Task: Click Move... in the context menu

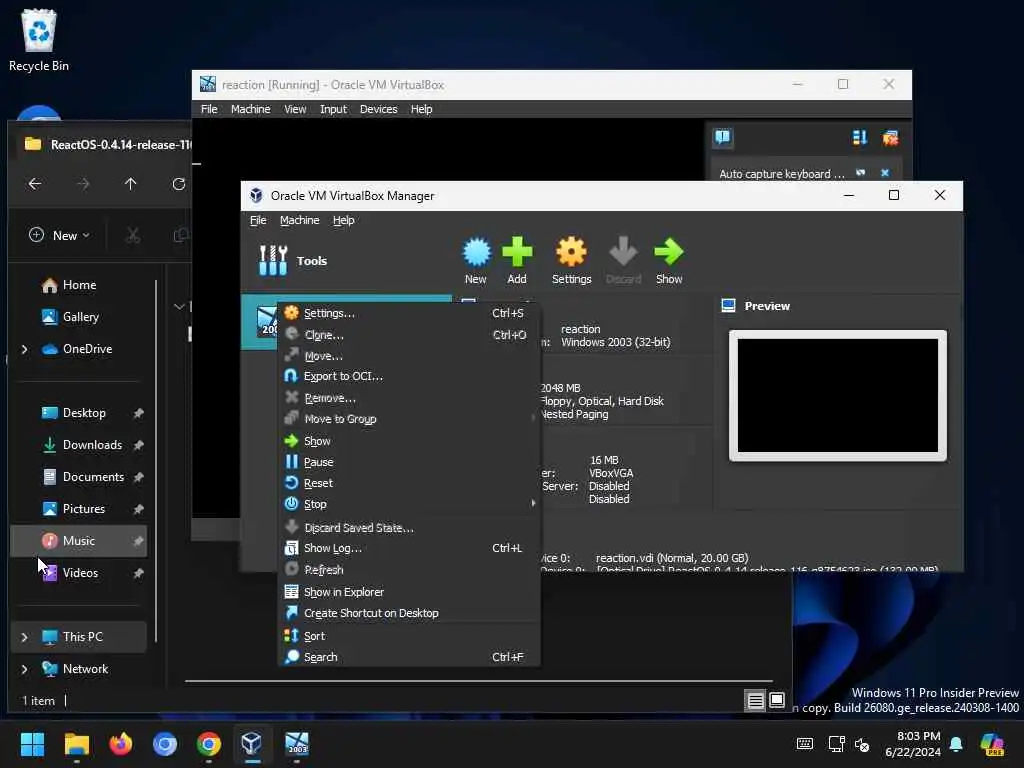Action: tap(409, 356)
